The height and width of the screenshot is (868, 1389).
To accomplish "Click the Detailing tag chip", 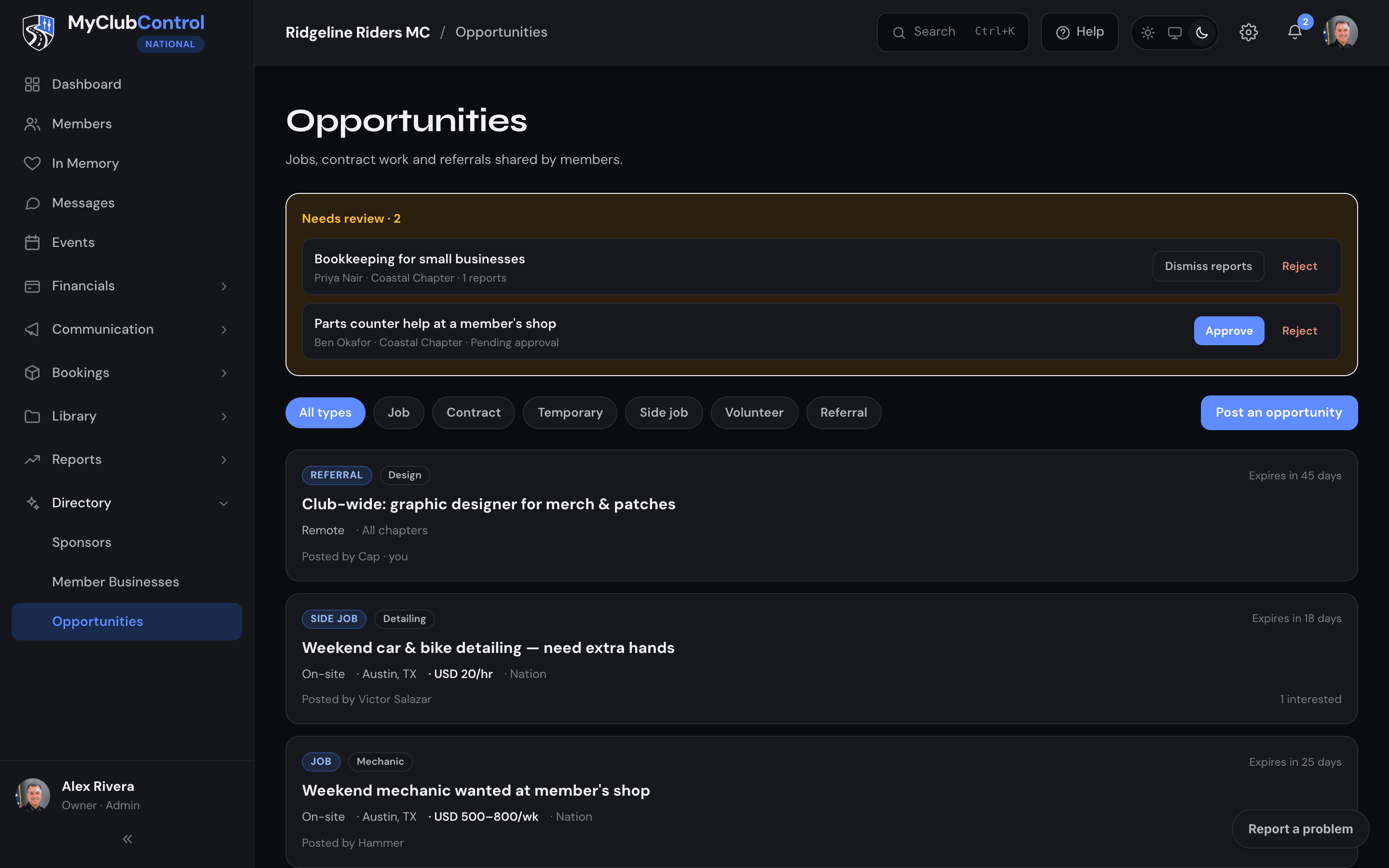I will (404, 619).
